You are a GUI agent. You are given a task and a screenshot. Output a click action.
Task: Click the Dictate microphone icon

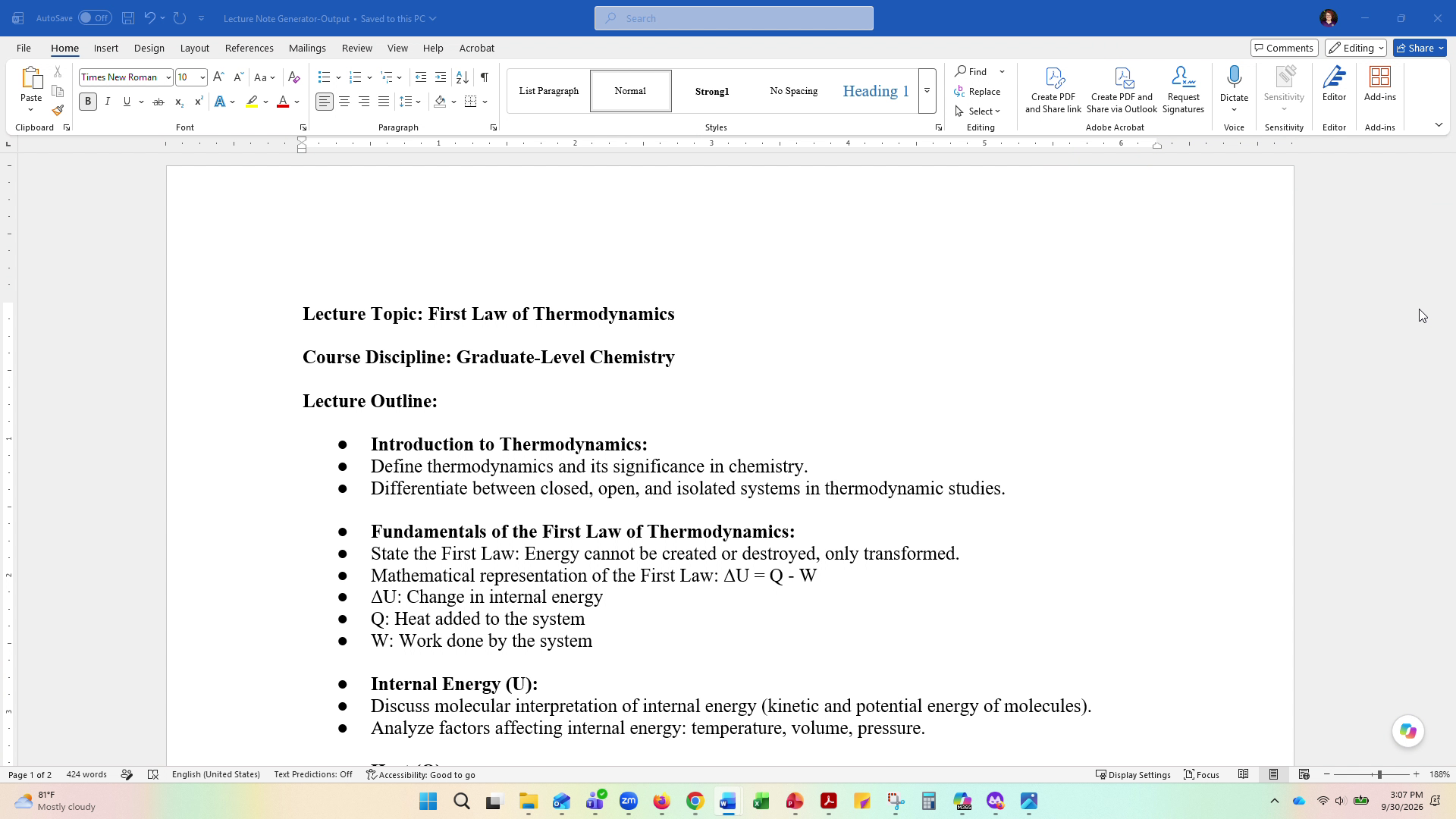pos(1234,77)
